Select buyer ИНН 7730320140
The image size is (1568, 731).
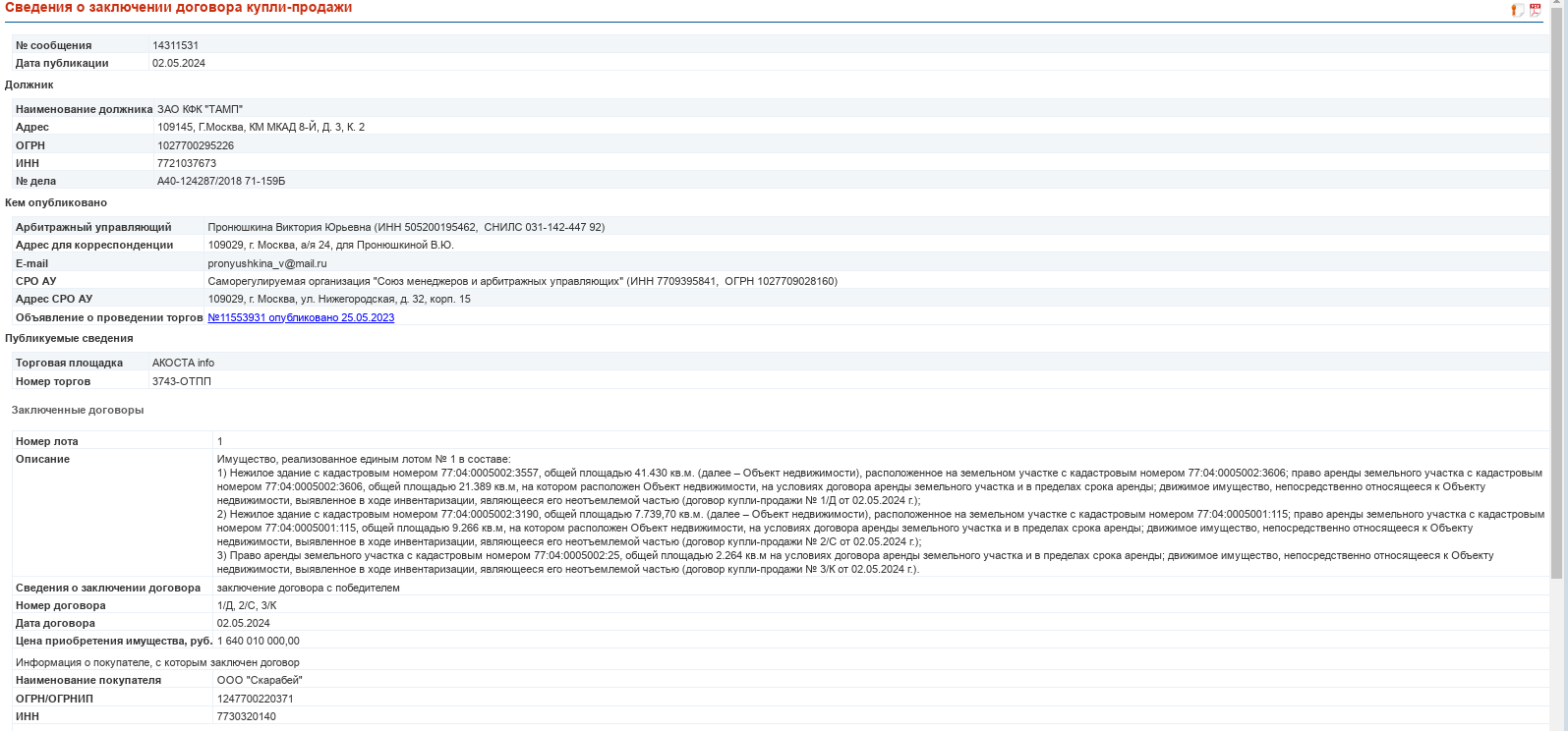click(247, 716)
